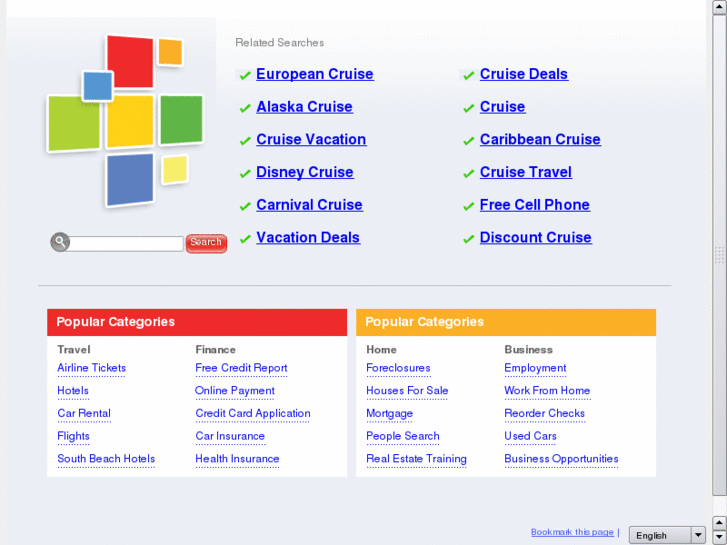
Task: Open the plain Cruise related search
Action: tap(503, 107)
